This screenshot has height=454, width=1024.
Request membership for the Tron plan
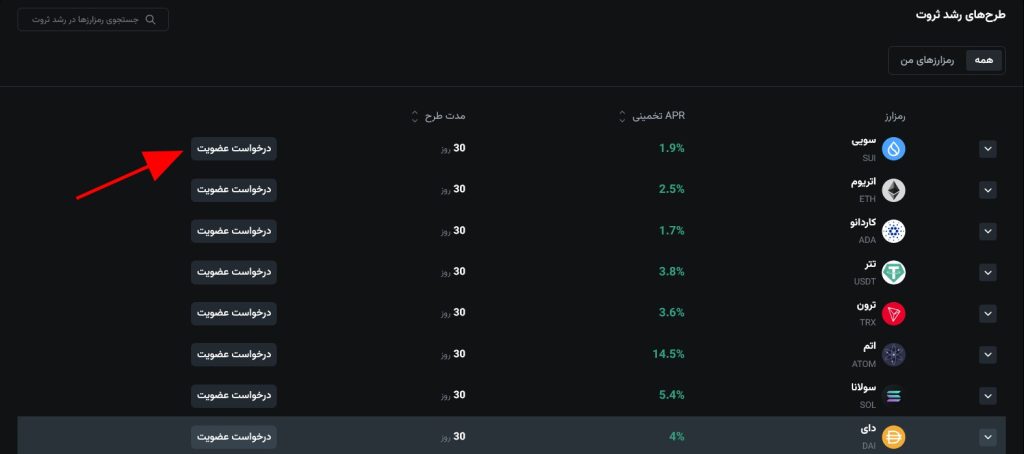pos(233,313)
